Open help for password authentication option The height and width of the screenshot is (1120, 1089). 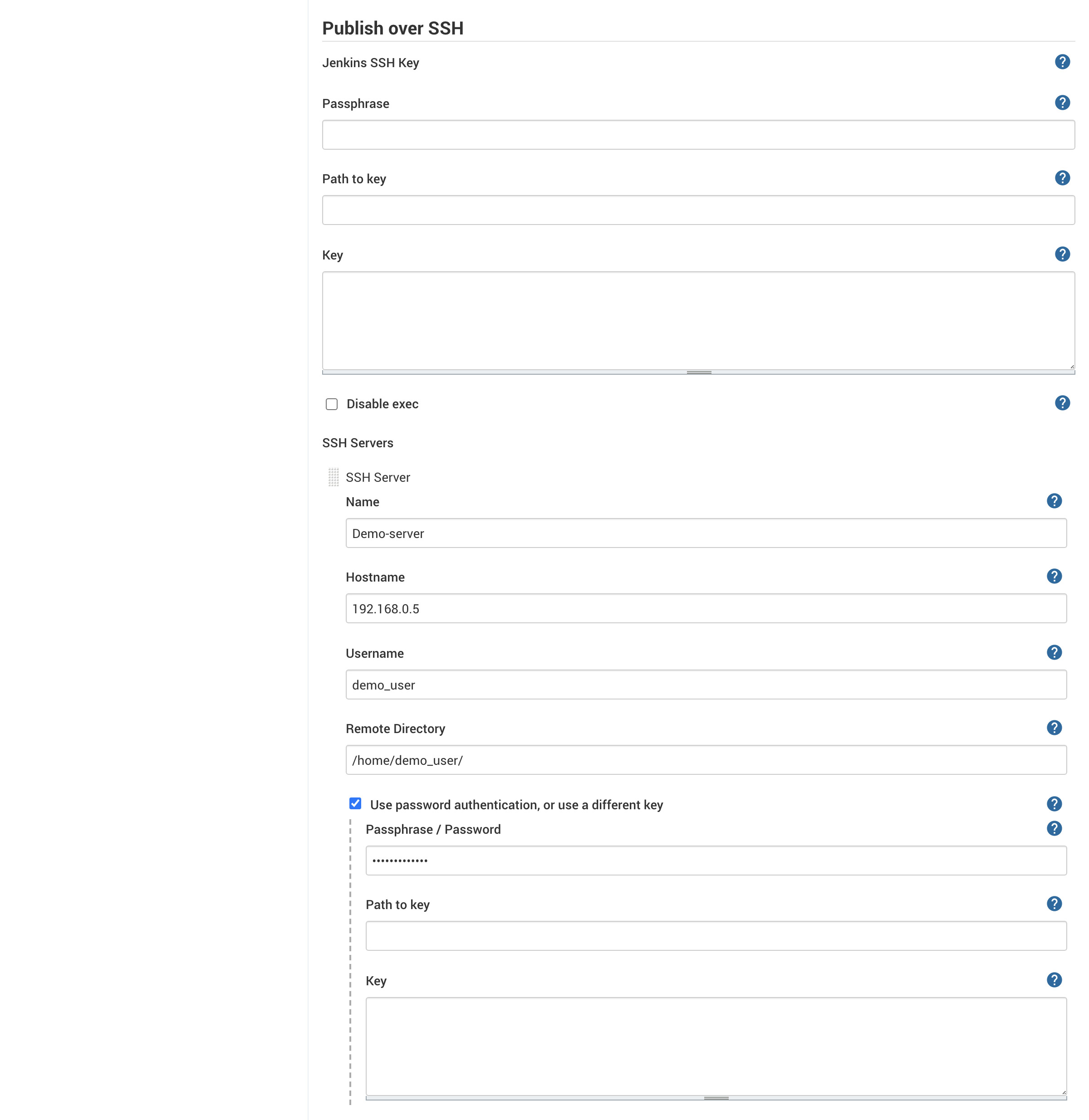coord(1054,804)
